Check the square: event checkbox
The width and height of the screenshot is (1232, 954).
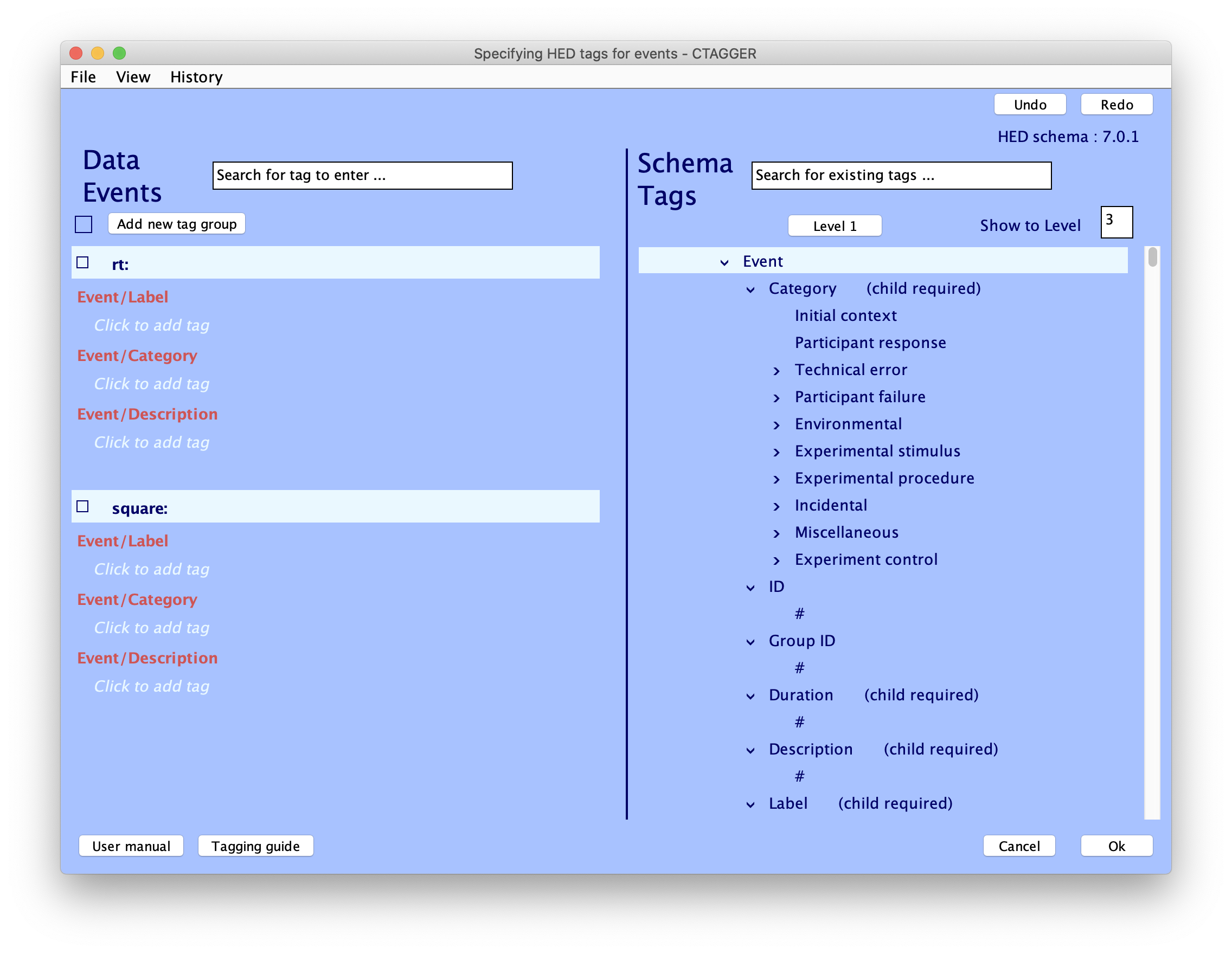83,506
